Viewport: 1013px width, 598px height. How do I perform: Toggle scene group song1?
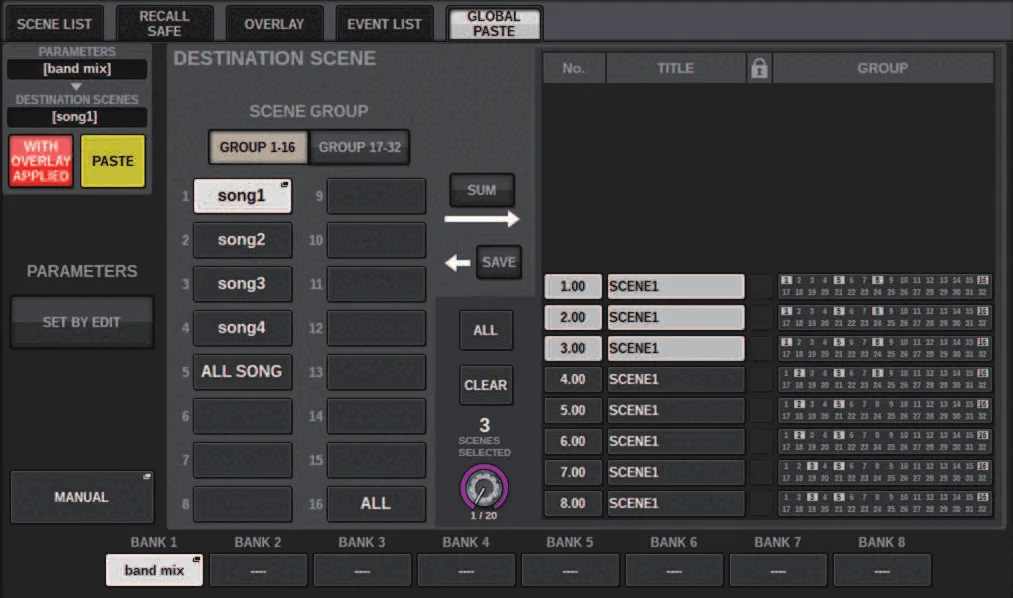[x=242, y=196]
